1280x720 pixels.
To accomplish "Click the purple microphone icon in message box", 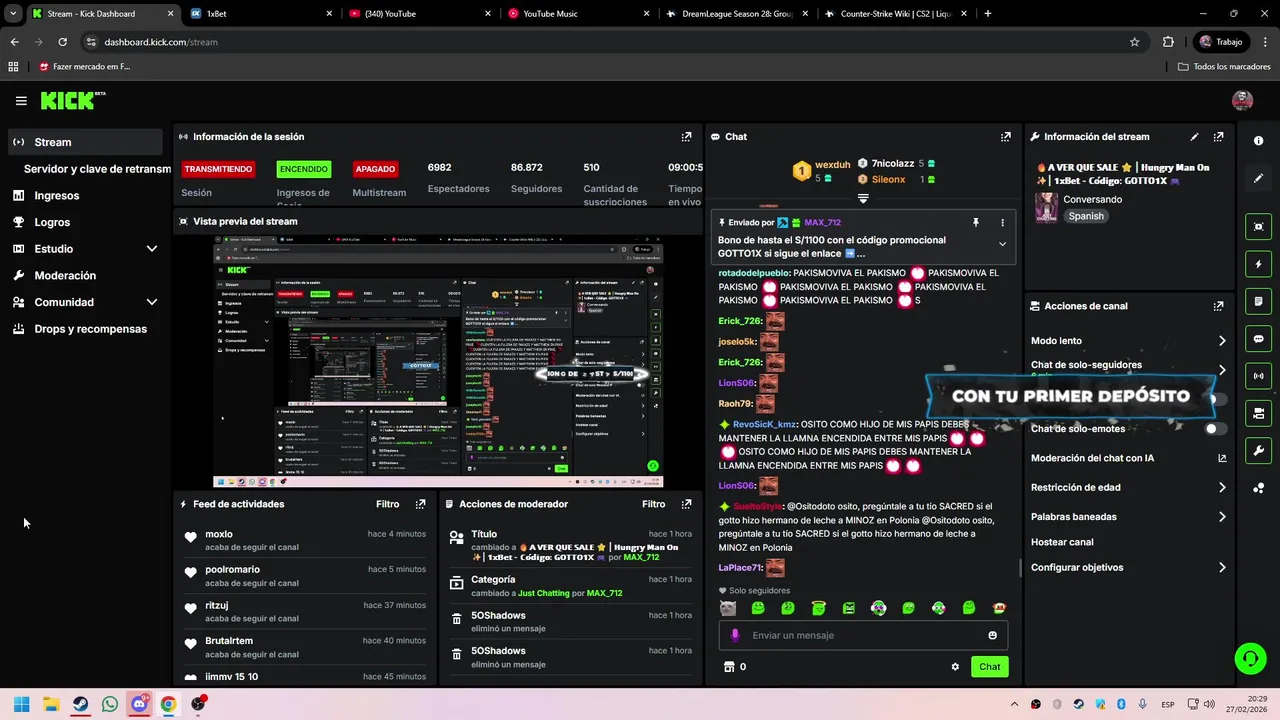I will 735,635.
